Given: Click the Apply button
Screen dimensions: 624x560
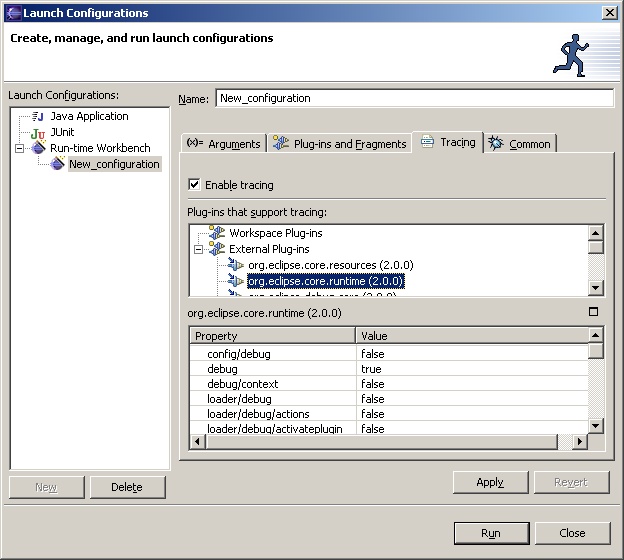Looking at the screenshot, I should pos(490,482).
